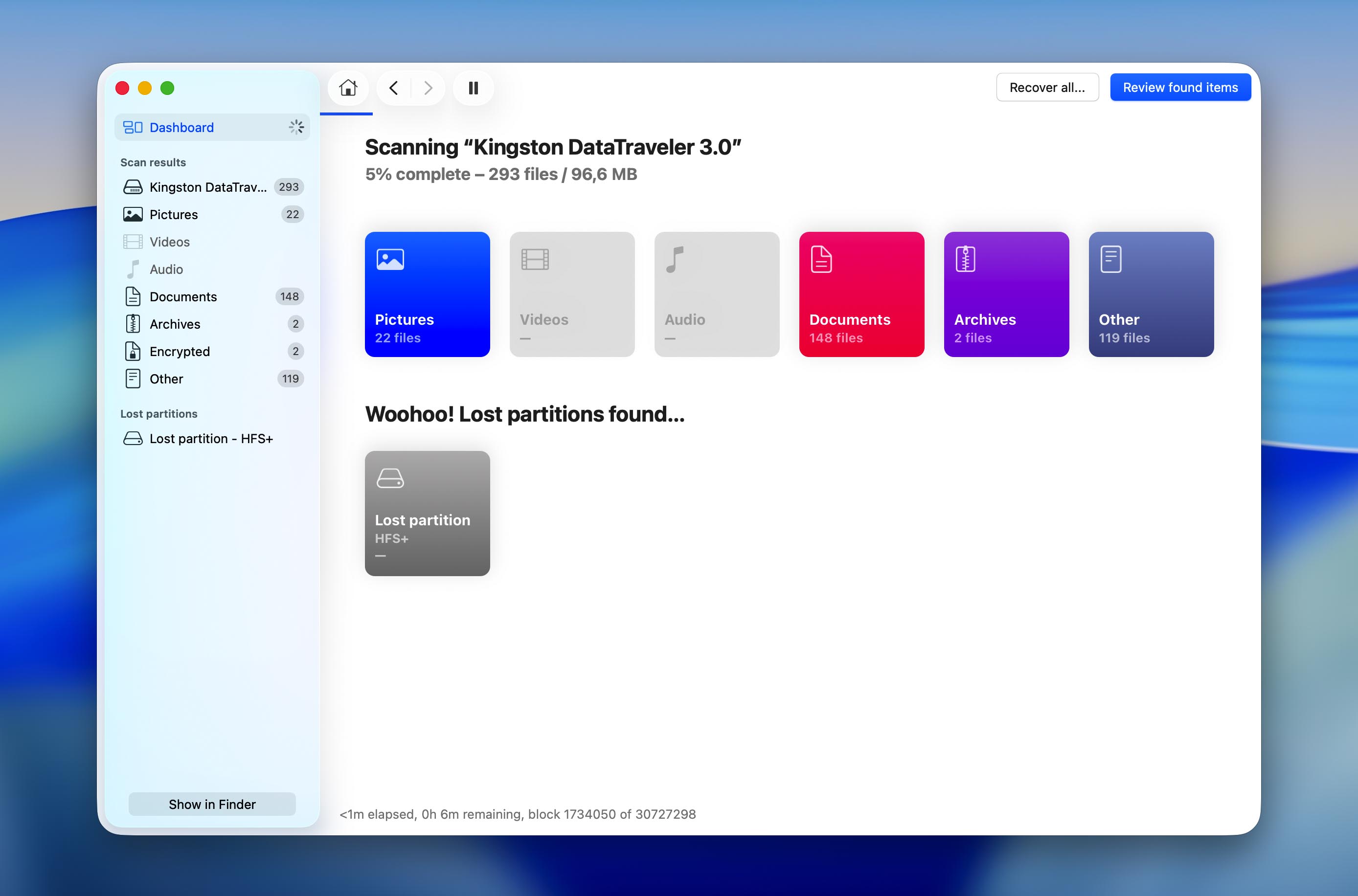Click the 293 count badge for Kingston
Viewport: 1358px width, 896px height.
[289, 187]
